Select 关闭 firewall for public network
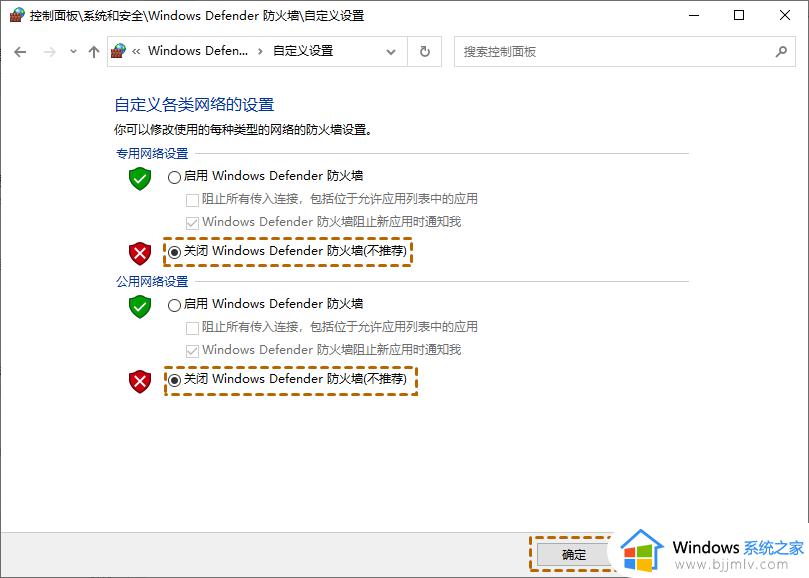Image resolution: width=809 pixels, height=578 pixels. click(174, 380)
